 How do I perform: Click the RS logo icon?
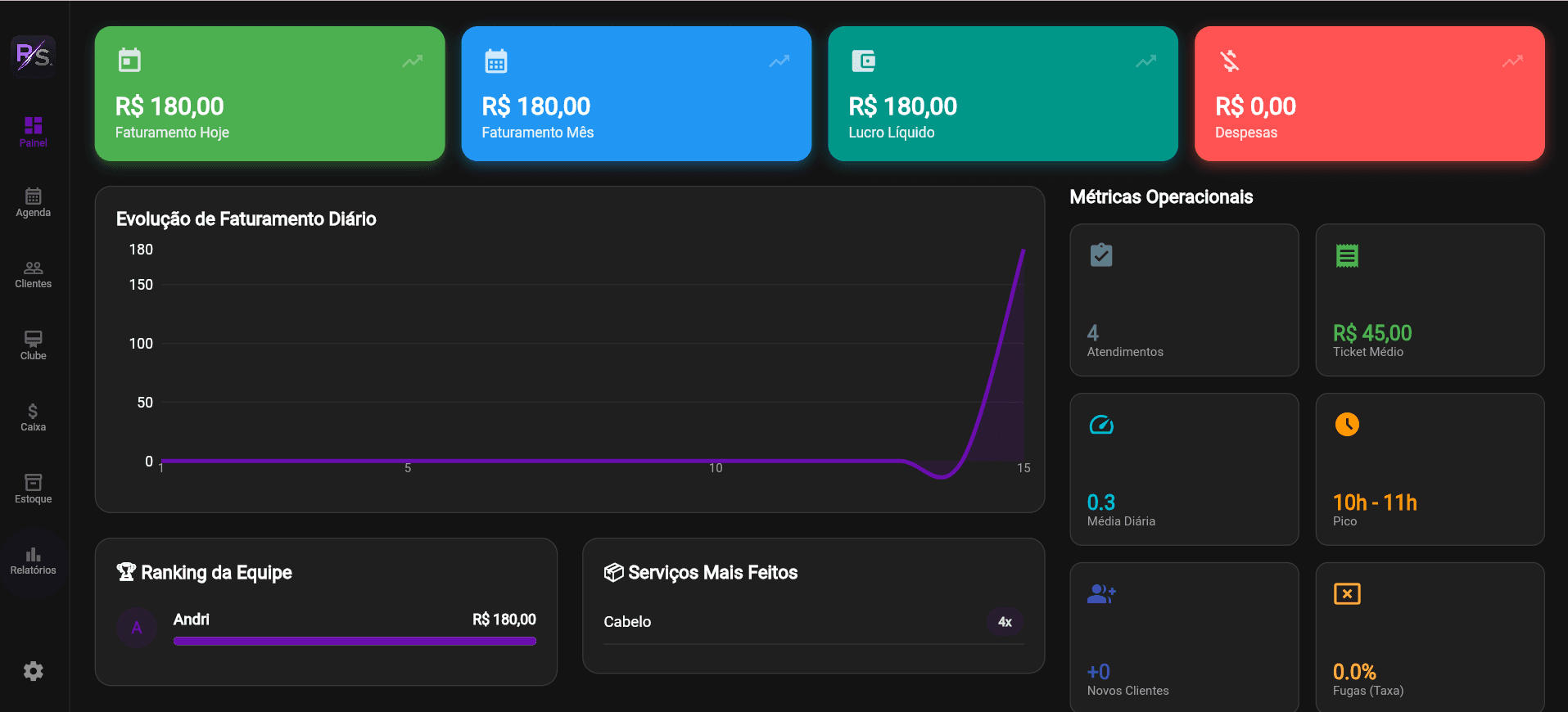click(x=33, y=56)
